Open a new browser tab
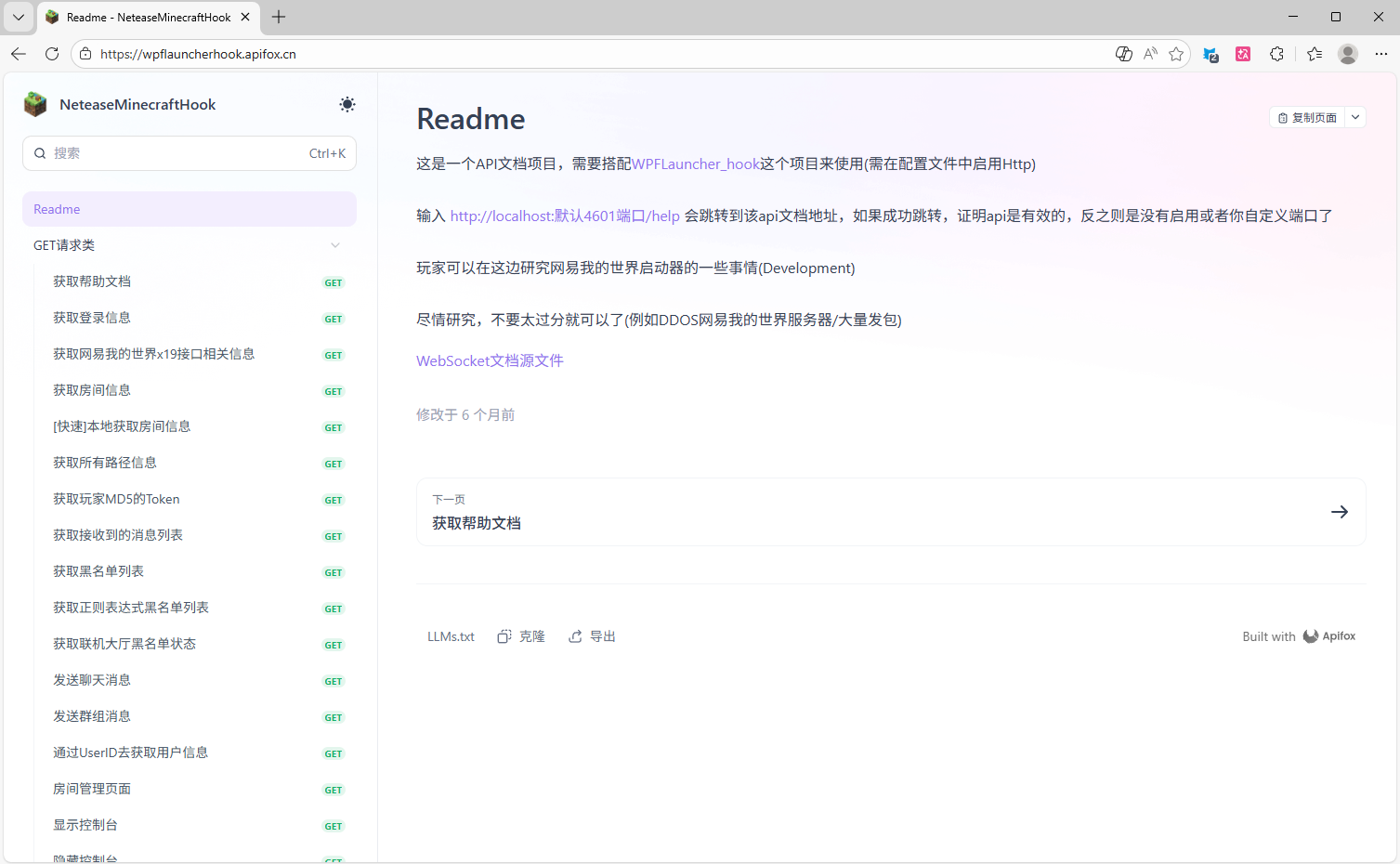Viewport: 1400px width, 864px height. [279, 17]
